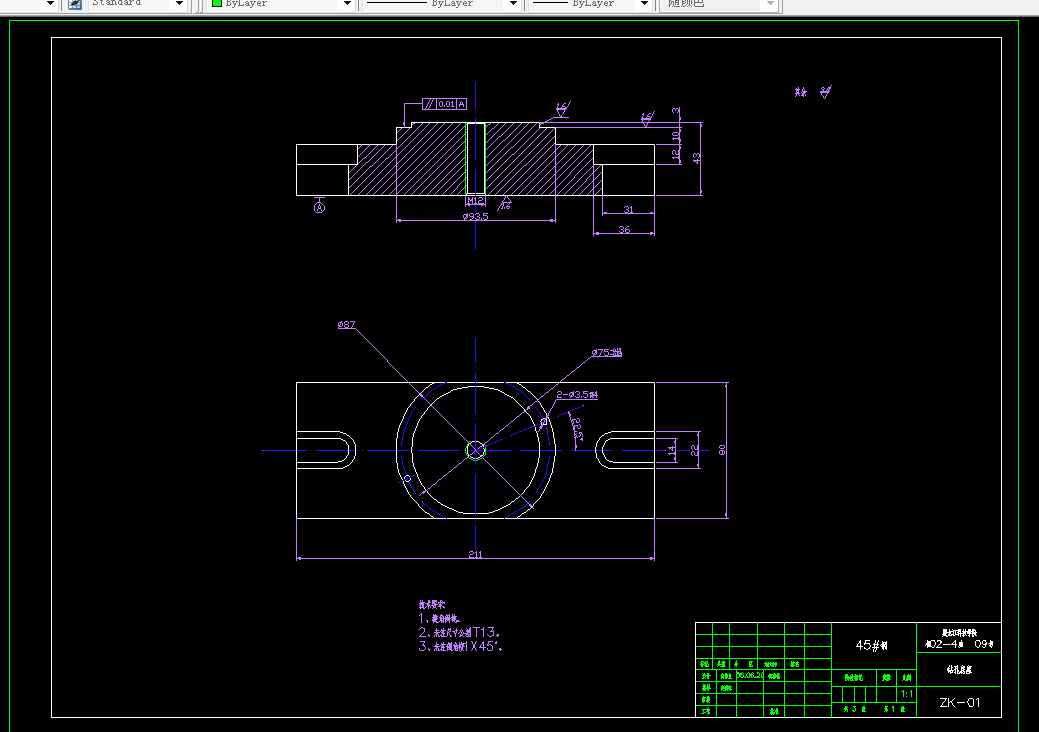Select the 12 step height dimension
The height and width of the screenshot is (732, 1039).
point(676,154)
